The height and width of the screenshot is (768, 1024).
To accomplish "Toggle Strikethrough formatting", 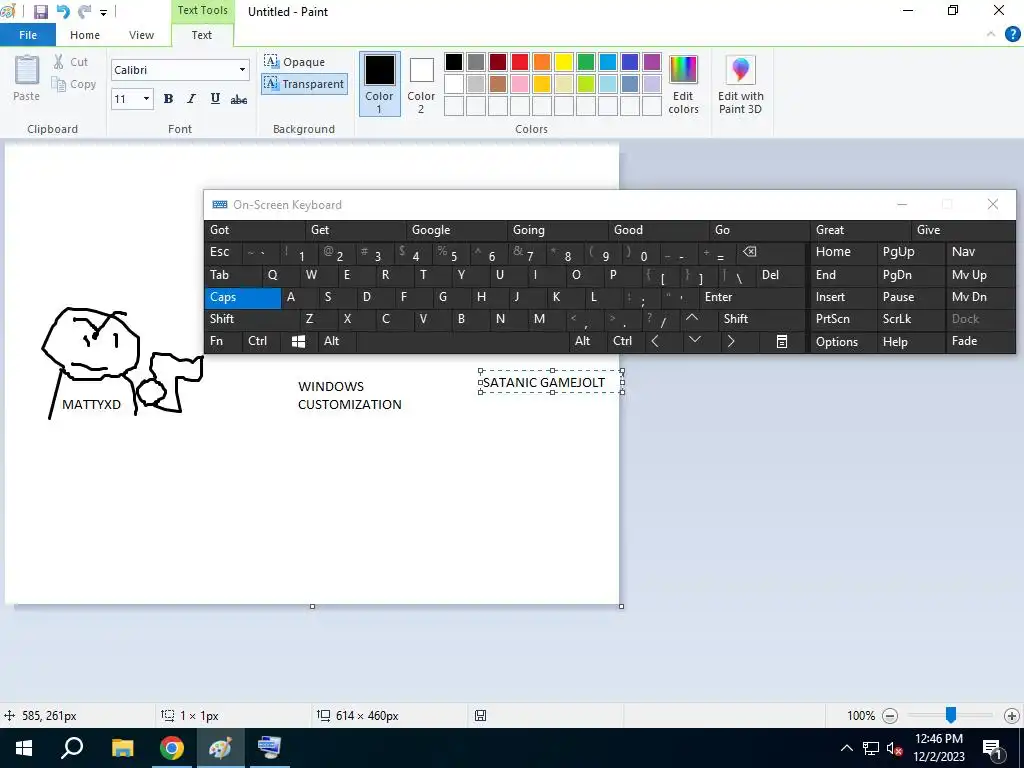I will pos(239,99).
